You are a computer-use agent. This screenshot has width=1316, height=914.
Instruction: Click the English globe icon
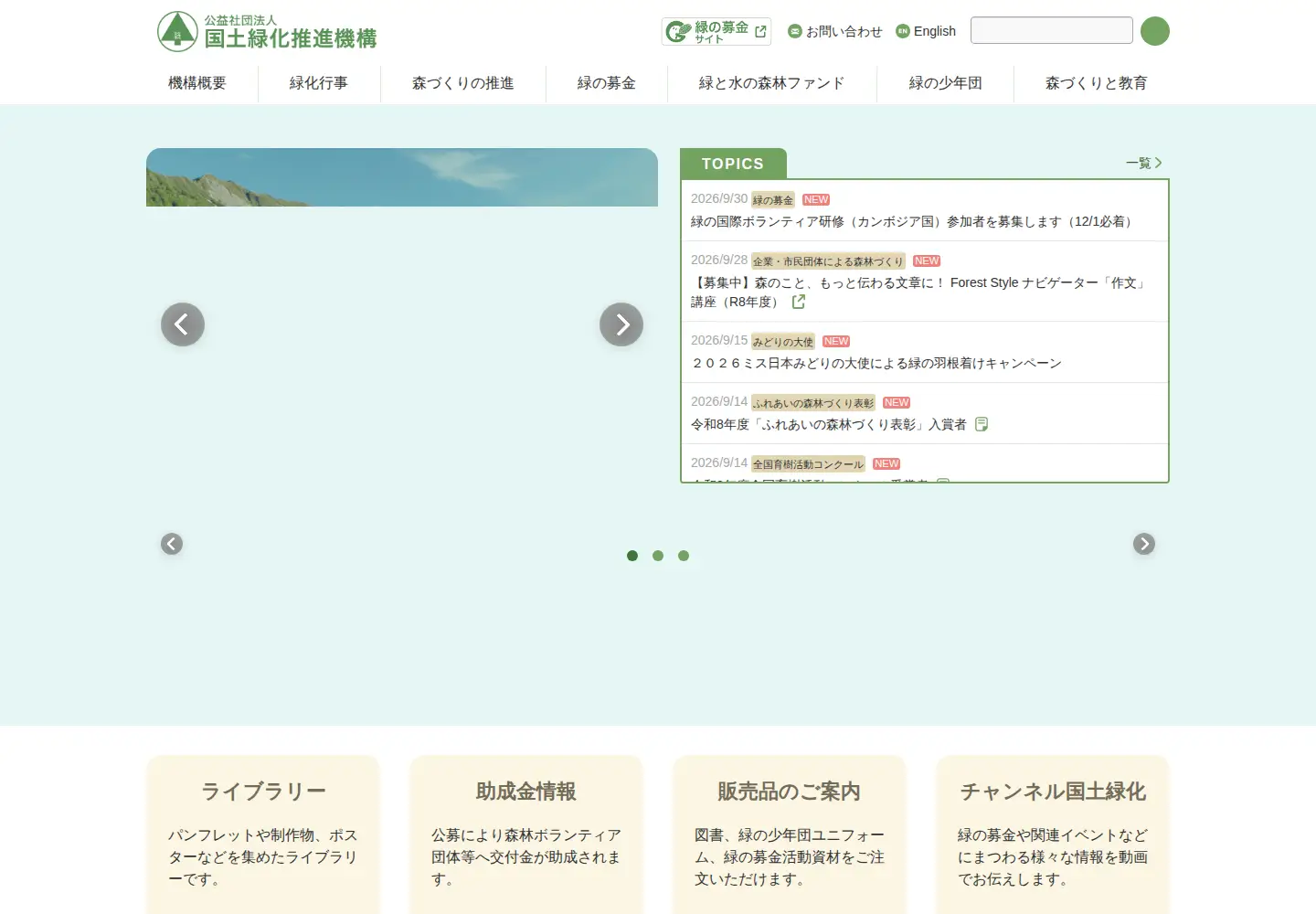coord(903,31)
